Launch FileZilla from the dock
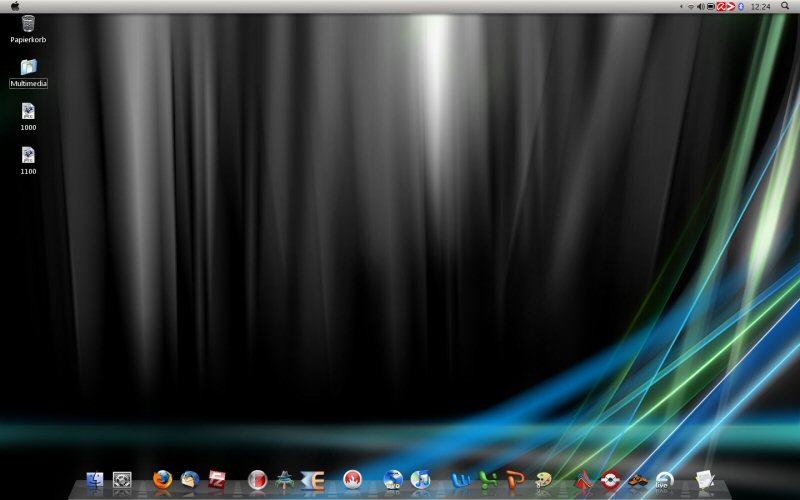Screen dimensions: 800x500 coord(217,480)
